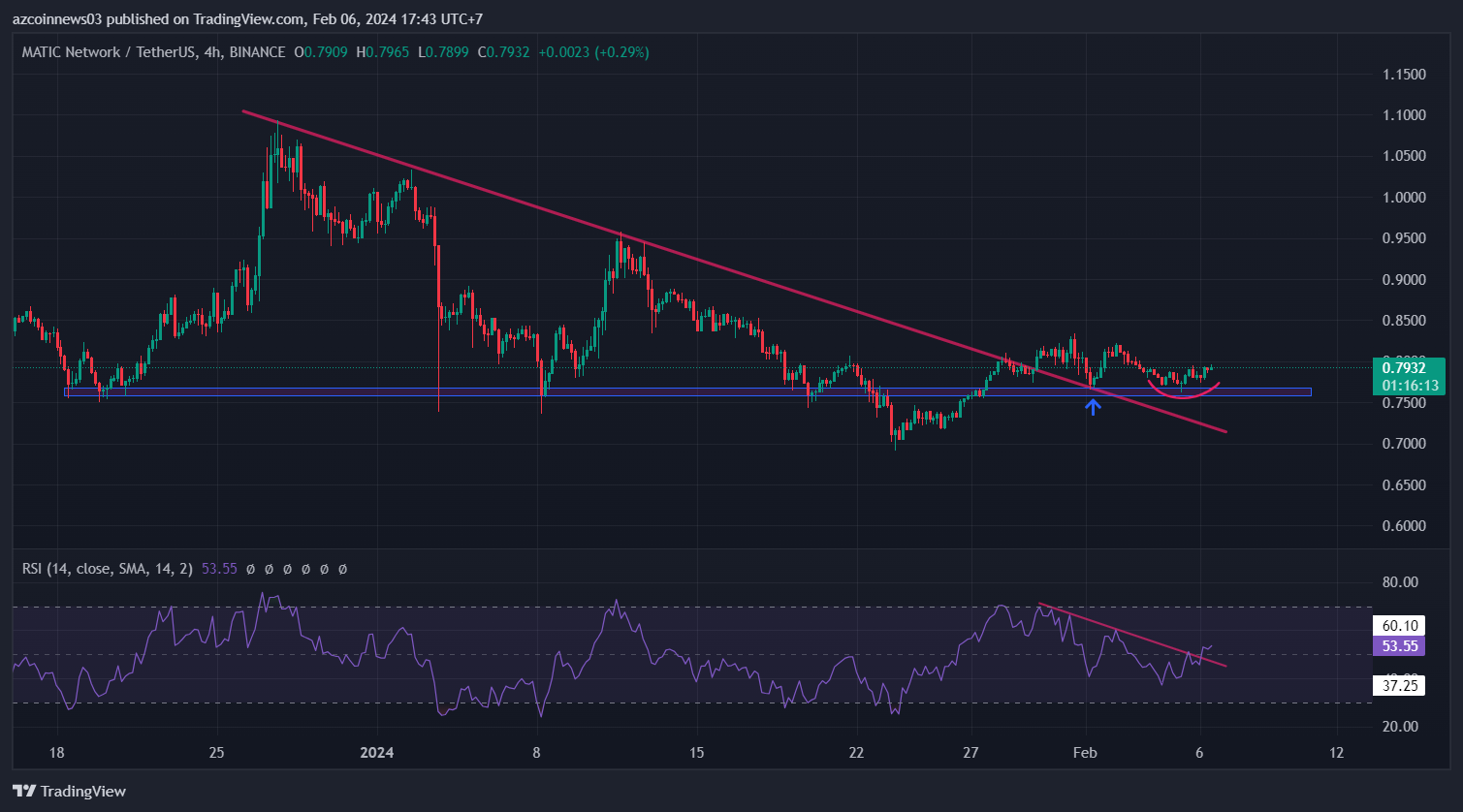Click the purple RSI value 53.55 in legend
This screenshot has width=1463, height=812.
pos(219,568)
